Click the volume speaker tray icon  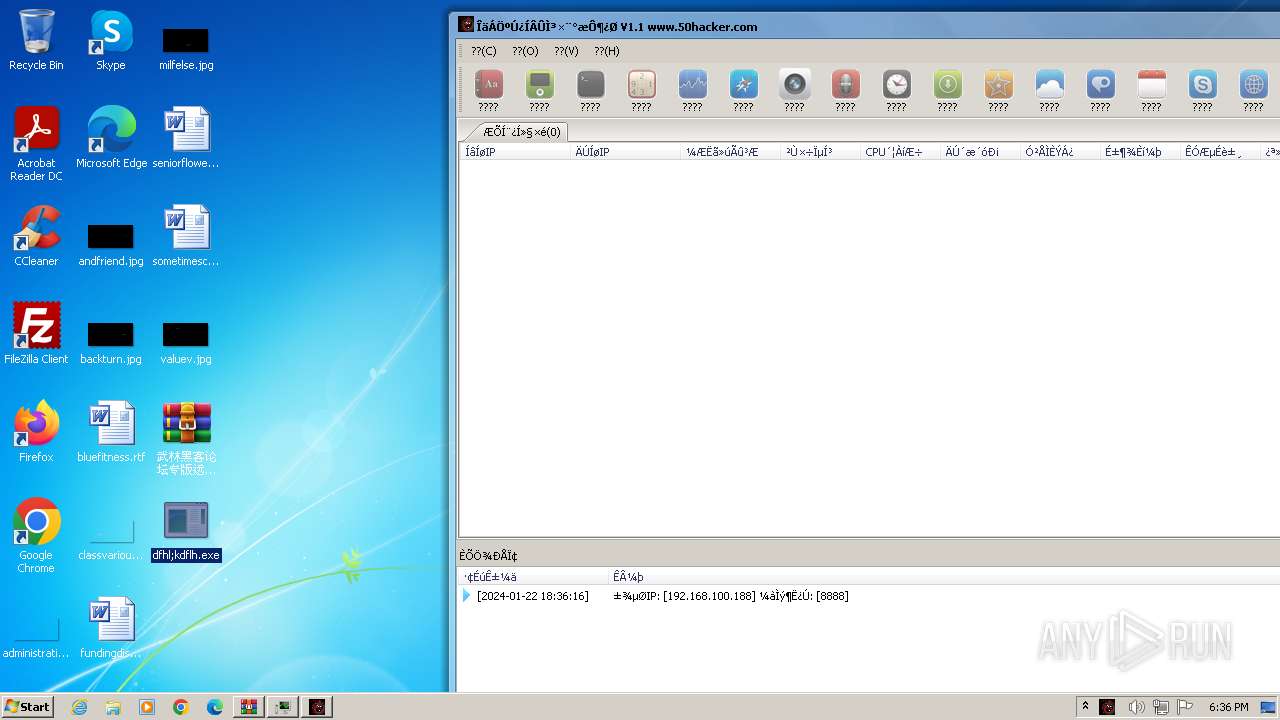(x=1136, y=707)
